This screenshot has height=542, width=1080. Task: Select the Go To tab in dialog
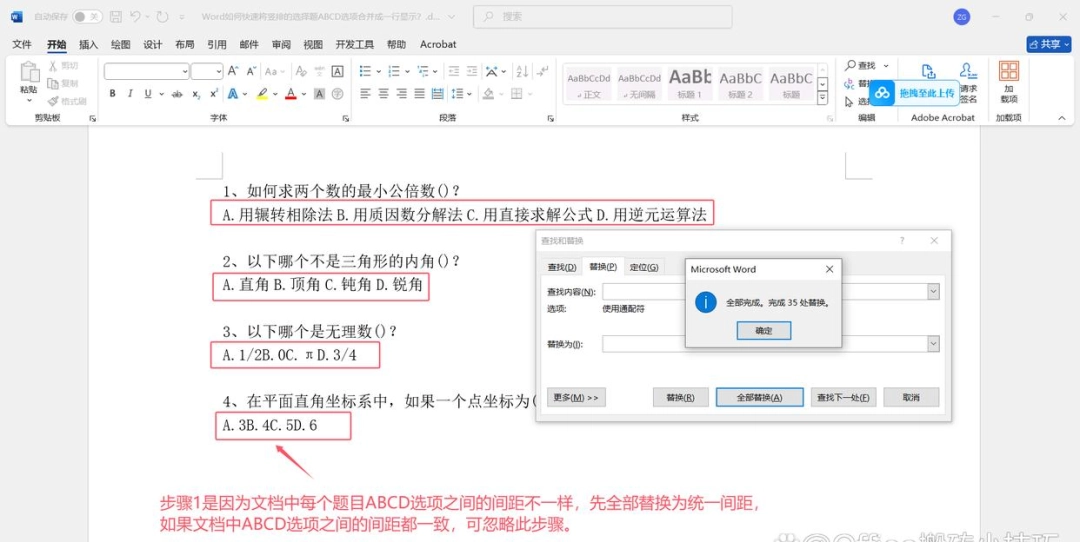[x=644, y=267]
